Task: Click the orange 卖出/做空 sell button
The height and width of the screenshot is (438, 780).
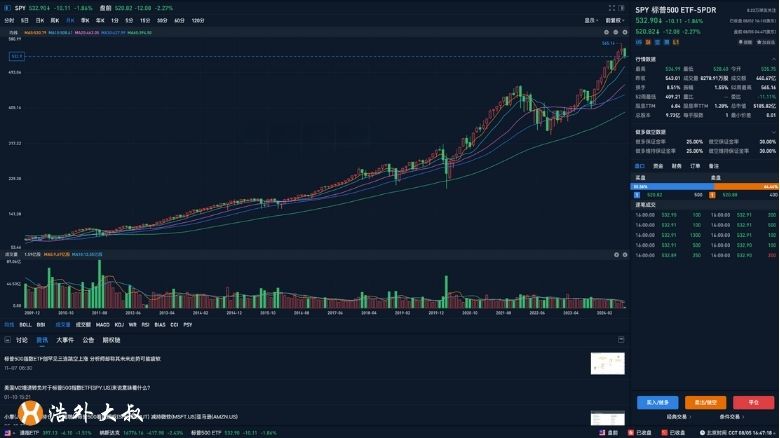Action: pos(705,402)
